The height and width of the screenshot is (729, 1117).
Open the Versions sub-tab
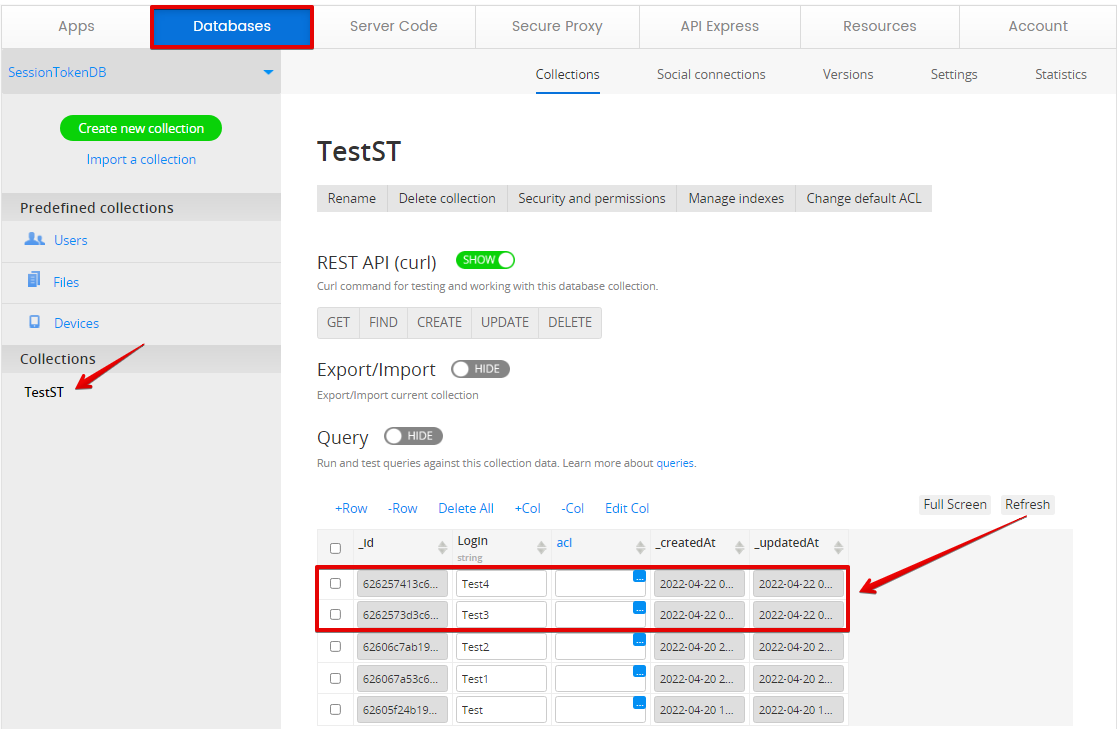[x=848, y=74]
